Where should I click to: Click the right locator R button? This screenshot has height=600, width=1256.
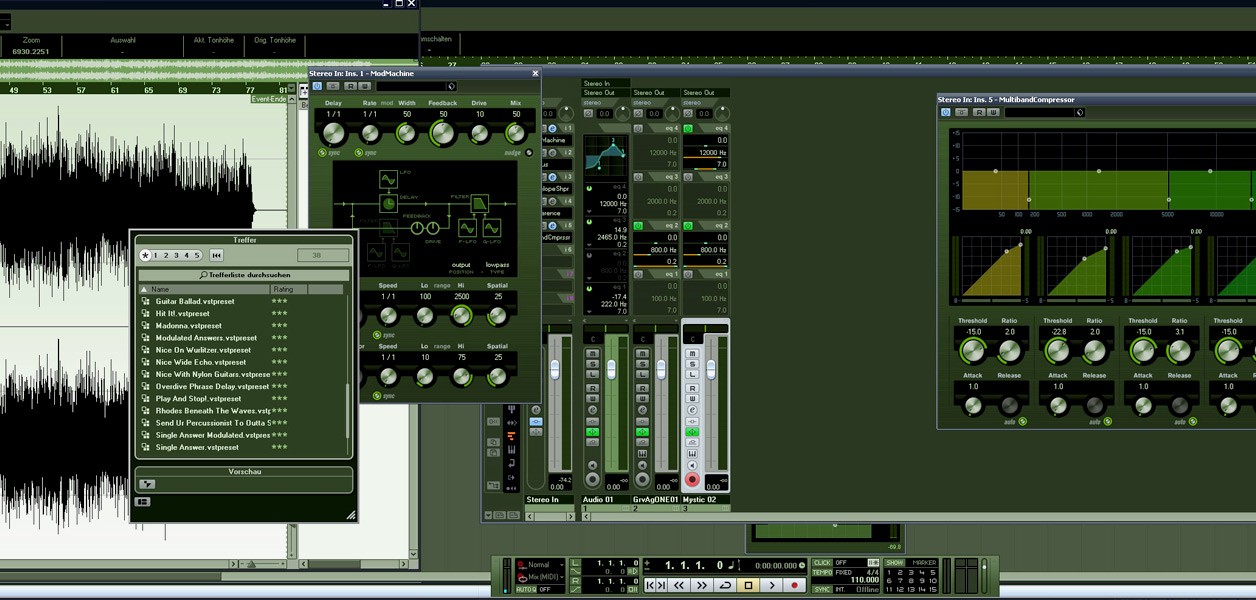click(575, 580)
